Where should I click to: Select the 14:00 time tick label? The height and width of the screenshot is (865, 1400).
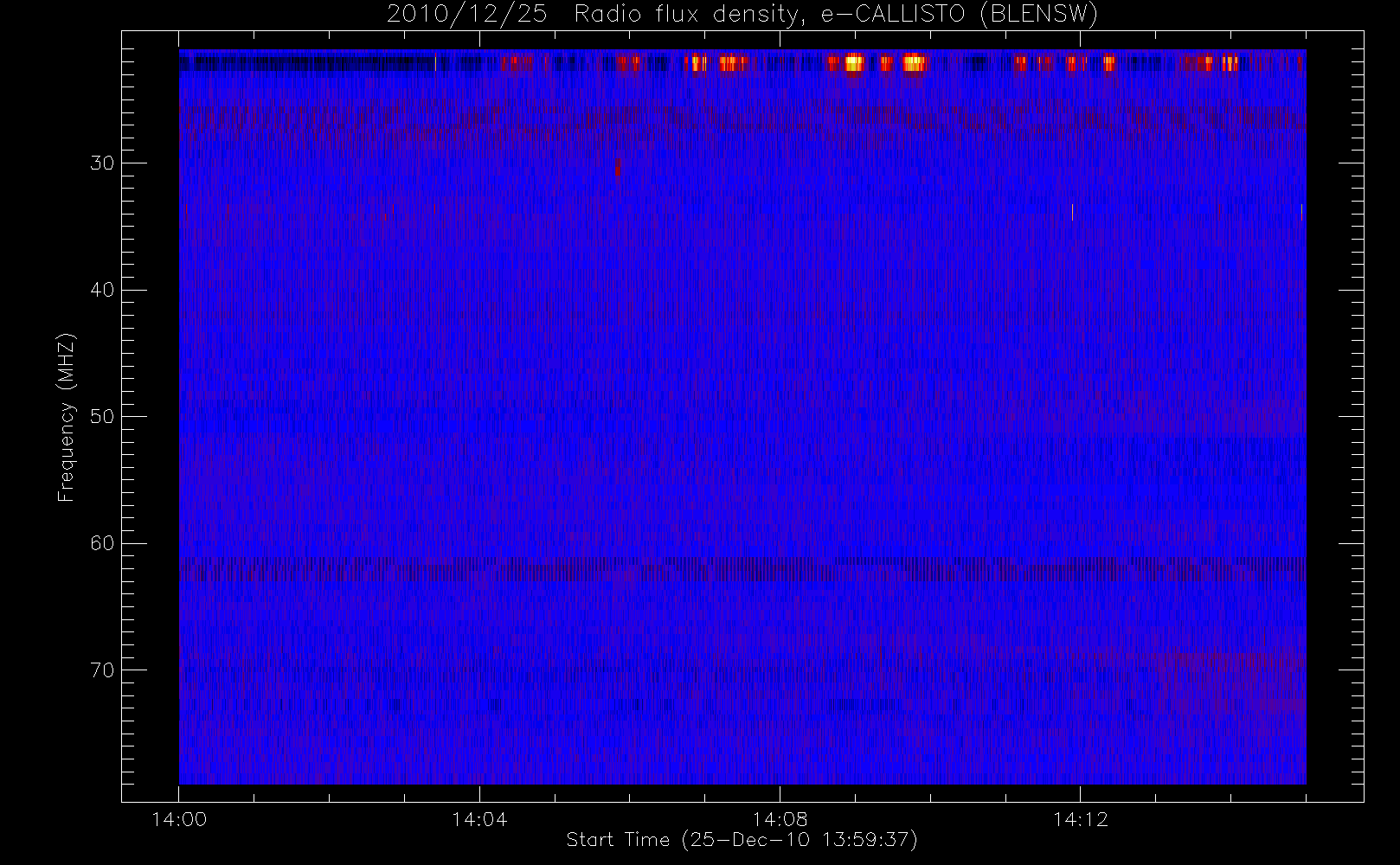click(x=178, y=819)
